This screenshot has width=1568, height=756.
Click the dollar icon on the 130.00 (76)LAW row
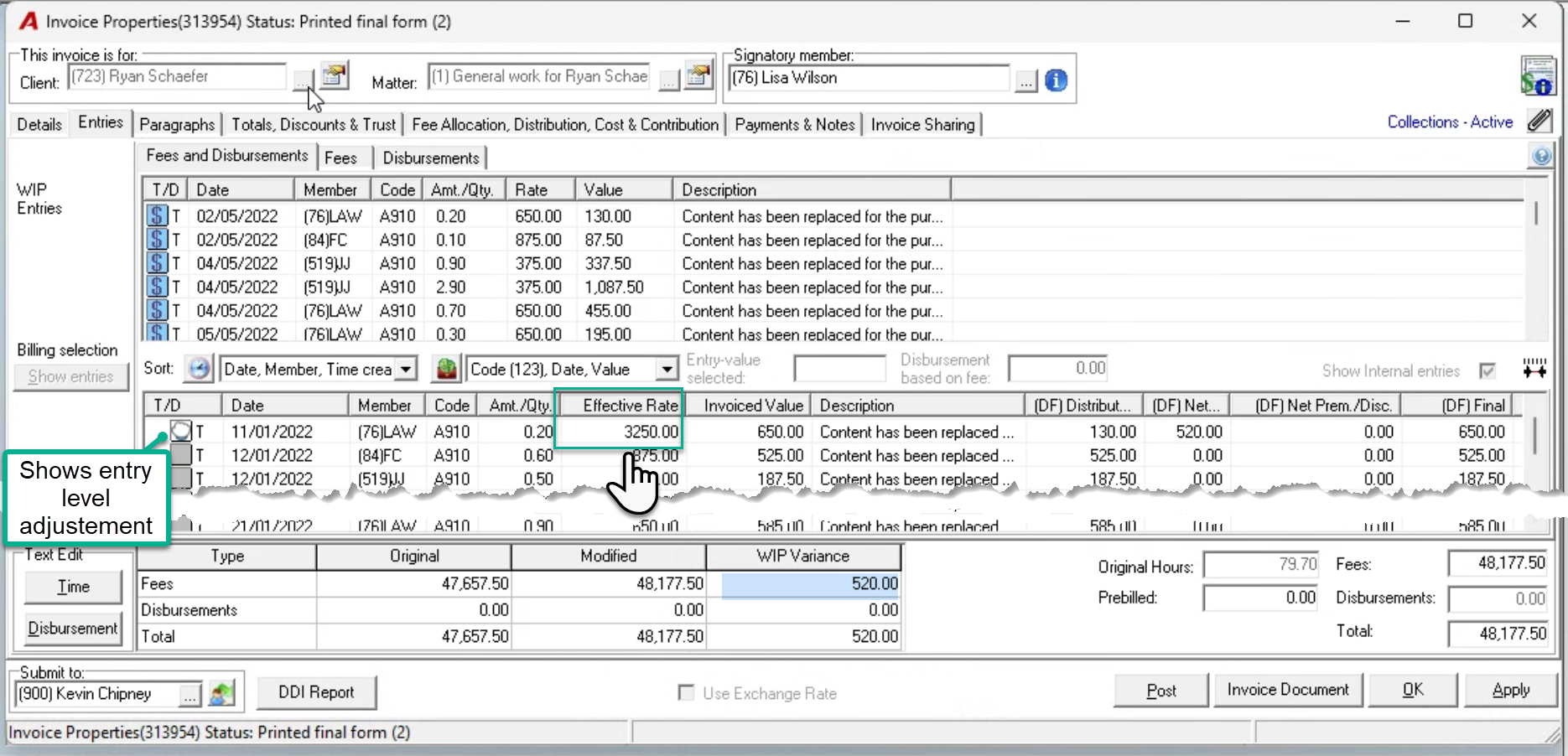pos(157,216)
